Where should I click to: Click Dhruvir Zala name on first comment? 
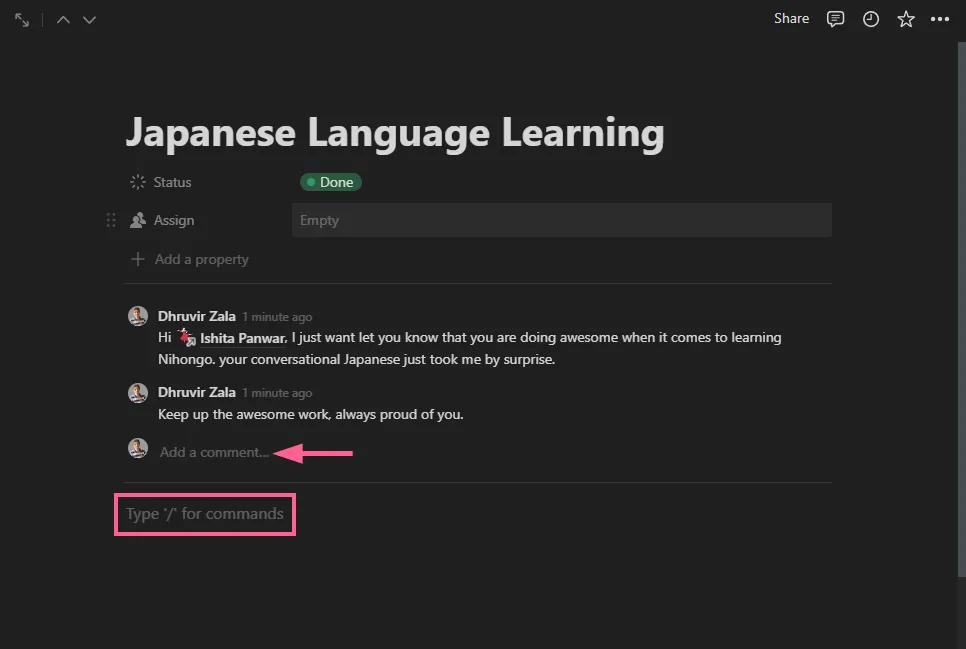tap(197, 316)
